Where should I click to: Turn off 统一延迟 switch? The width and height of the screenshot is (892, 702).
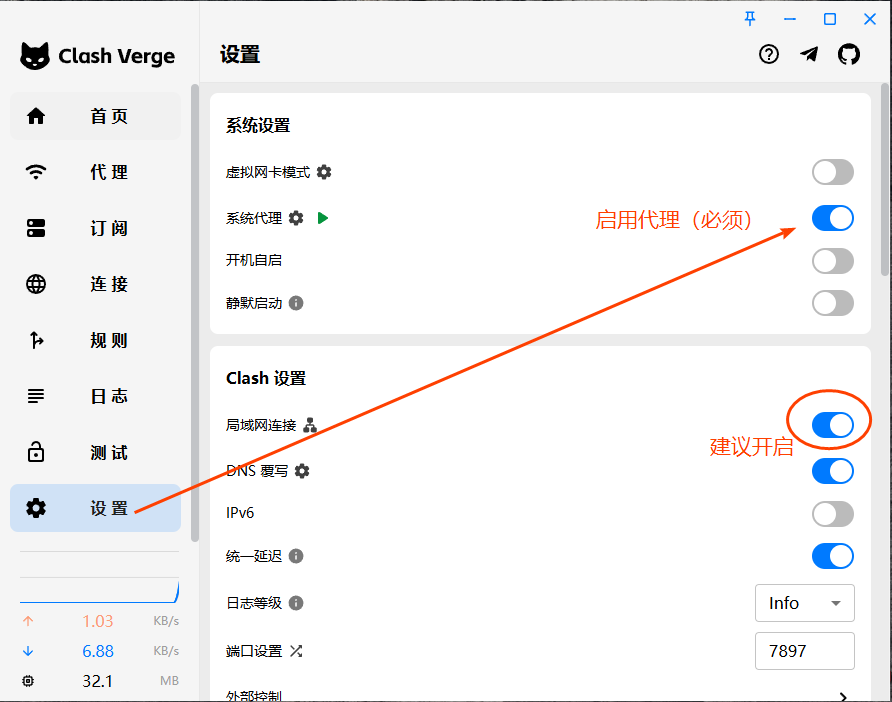(x=833, y=556)
